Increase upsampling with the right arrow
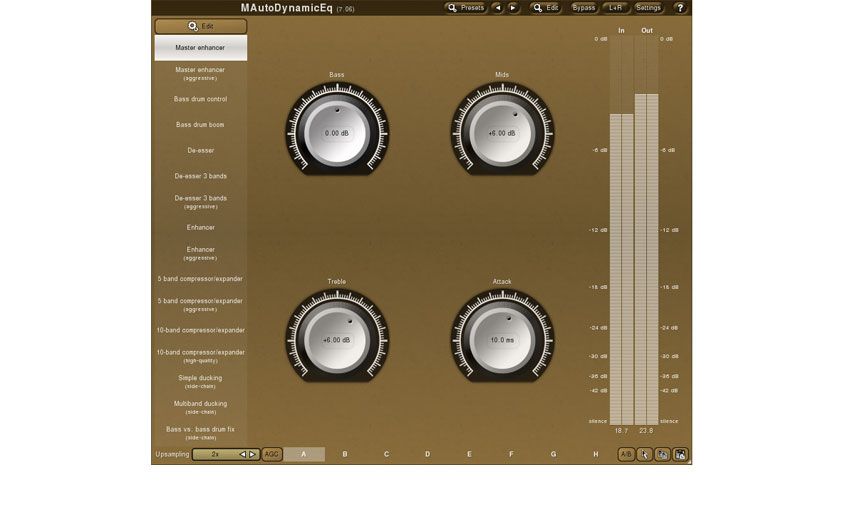850x505 pixels. point(252,454)
